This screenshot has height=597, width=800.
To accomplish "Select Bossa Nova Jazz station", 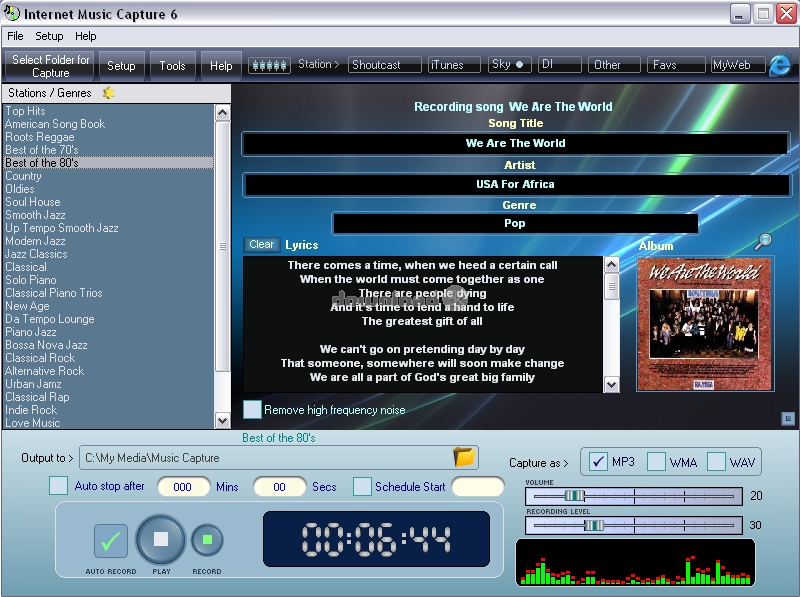I will (109, 345).
